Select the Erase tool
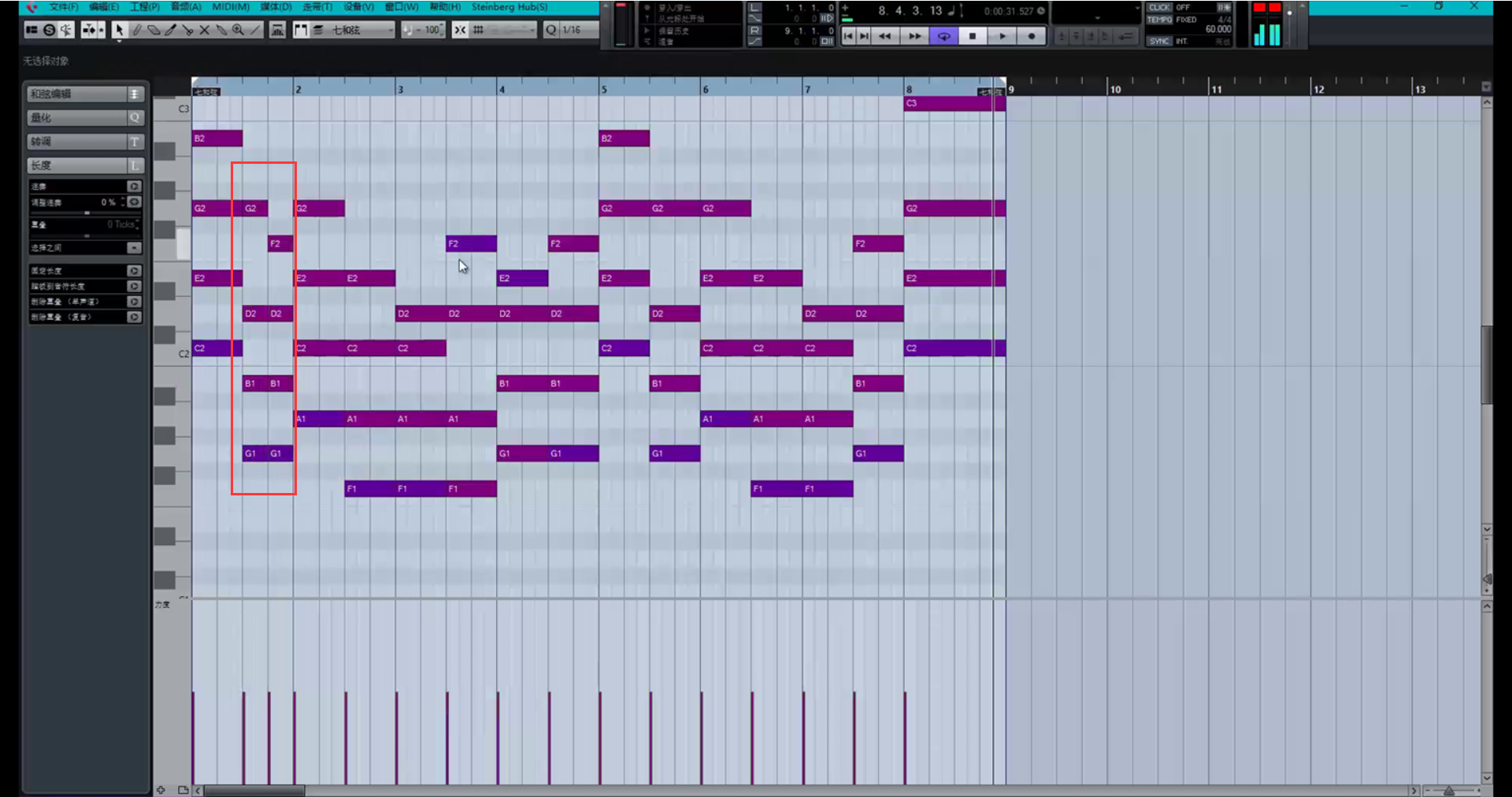 154,30
